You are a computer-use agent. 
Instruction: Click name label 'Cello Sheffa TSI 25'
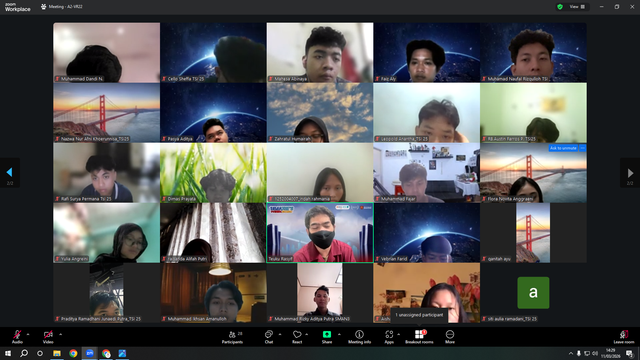pos(186,79)
